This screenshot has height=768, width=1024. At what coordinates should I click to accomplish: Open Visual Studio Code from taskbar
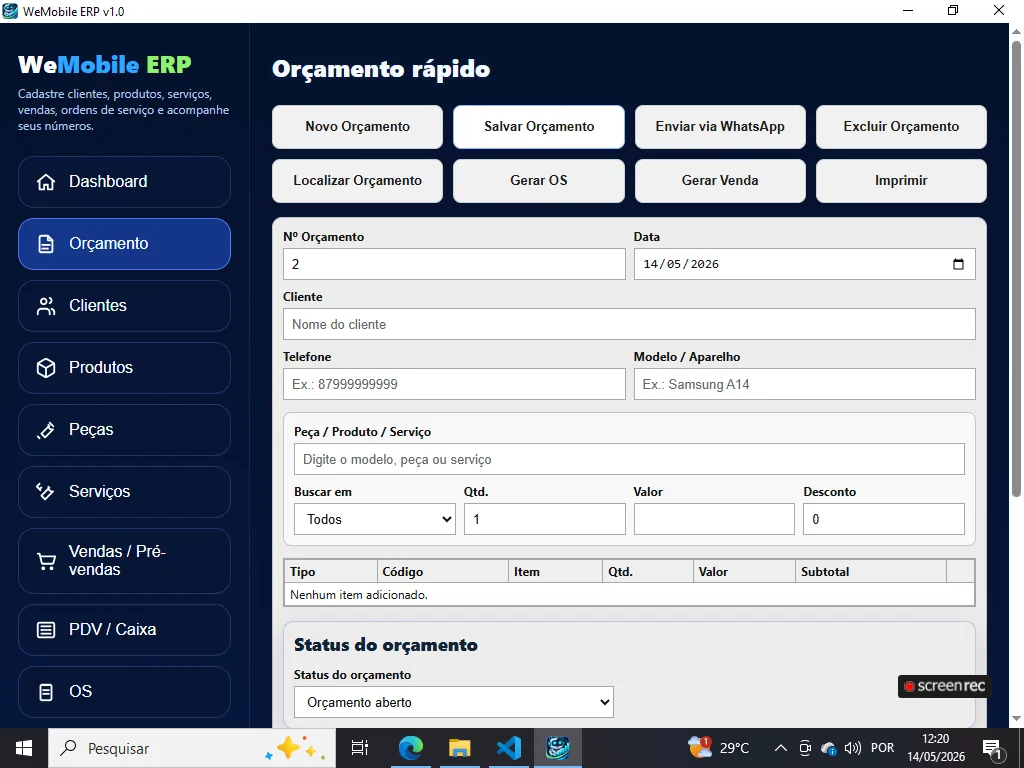[509, 748]
